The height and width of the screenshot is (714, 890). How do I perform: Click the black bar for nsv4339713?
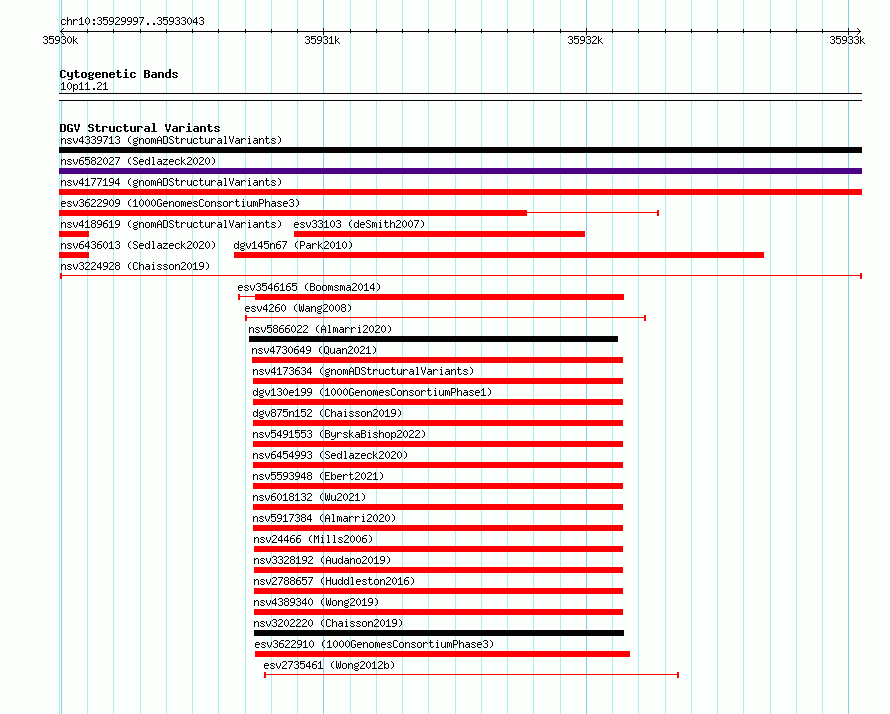(x=460, y=150)
